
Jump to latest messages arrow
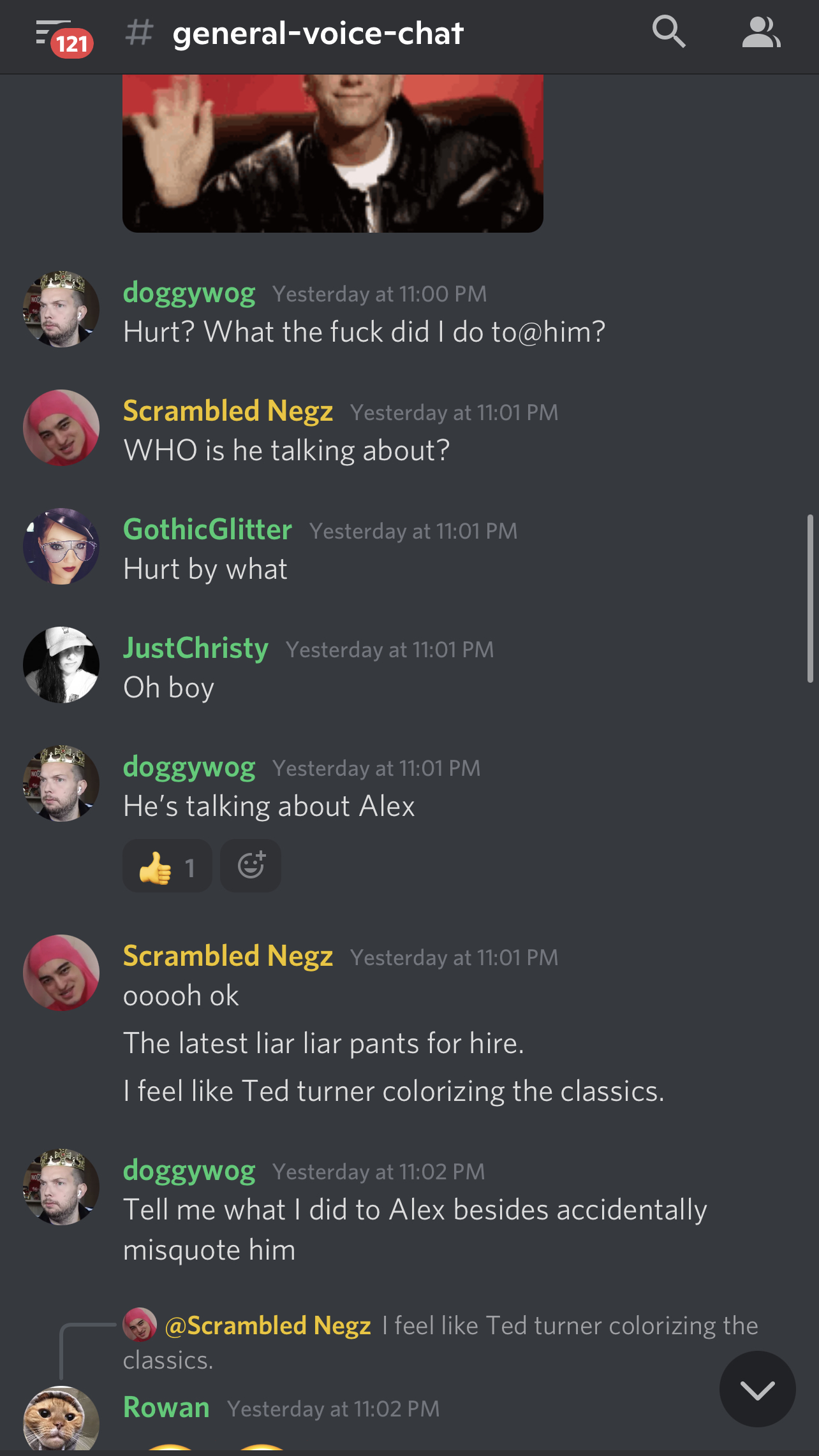coord(757,1389)
